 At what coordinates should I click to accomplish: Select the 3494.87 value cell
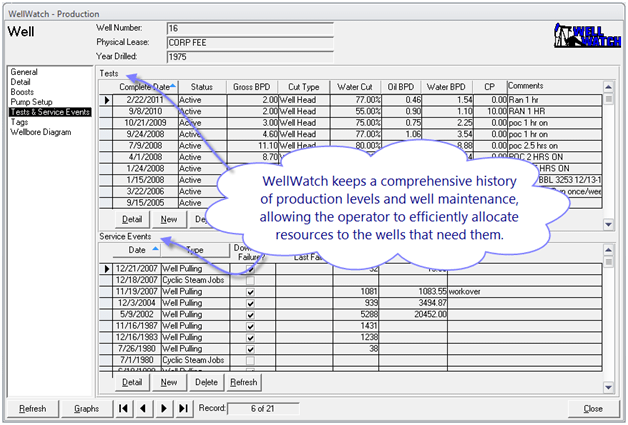[x=413, y=303]
